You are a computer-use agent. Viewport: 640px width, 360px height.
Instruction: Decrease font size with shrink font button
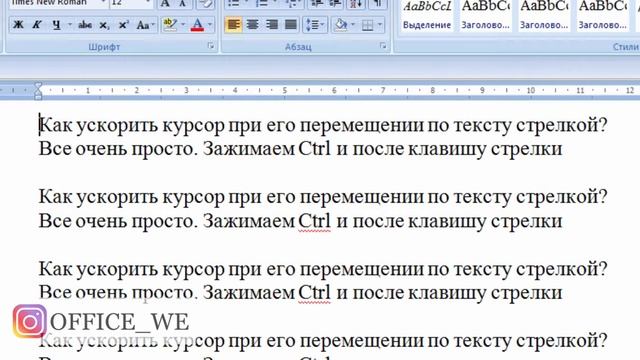(183, 4)
